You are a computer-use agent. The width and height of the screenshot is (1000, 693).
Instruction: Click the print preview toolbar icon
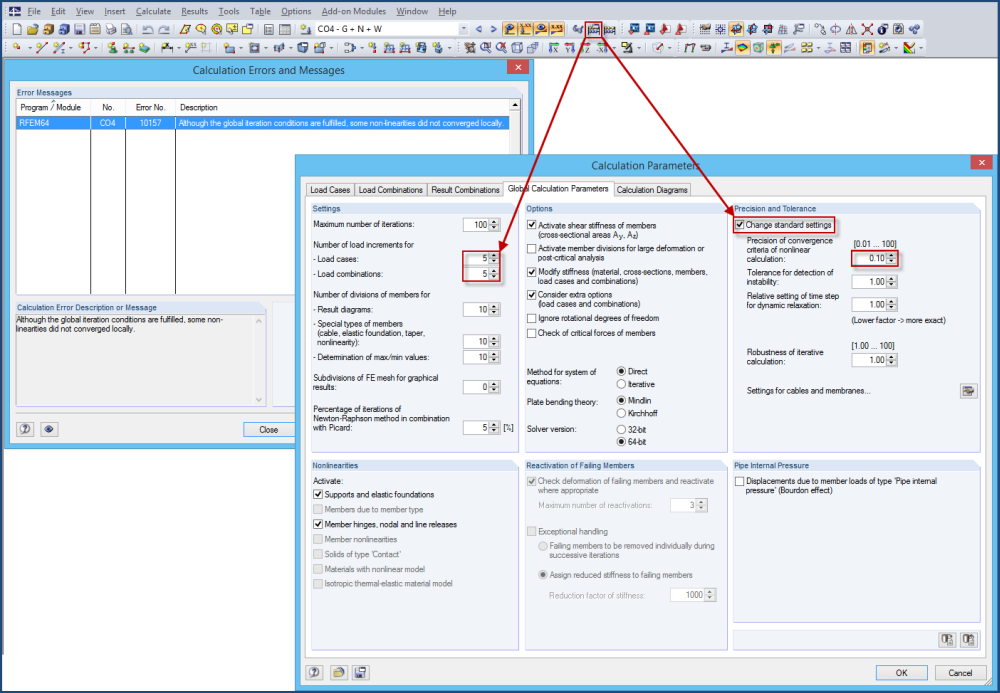127,29
